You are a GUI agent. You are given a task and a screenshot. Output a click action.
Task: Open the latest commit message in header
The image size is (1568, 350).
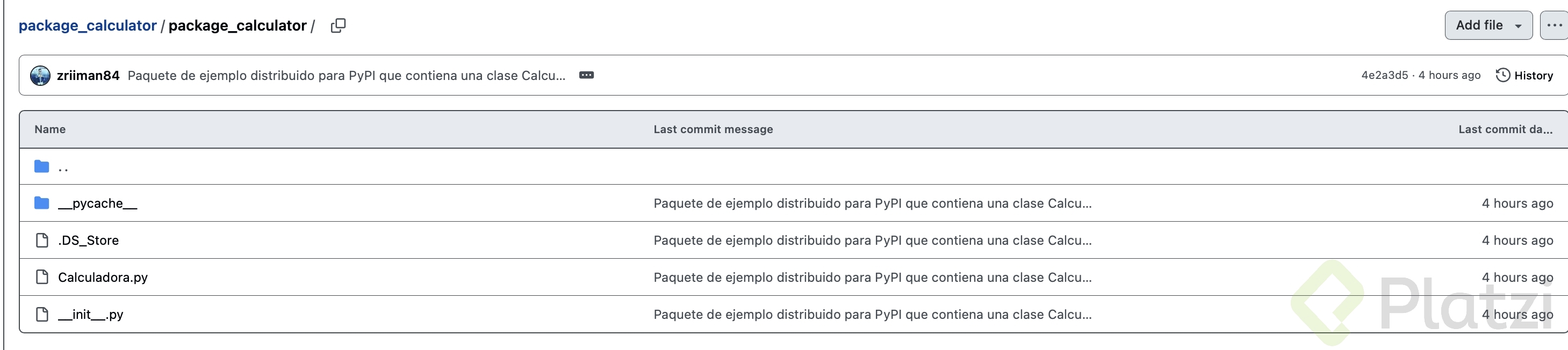[x=346, y=75]
